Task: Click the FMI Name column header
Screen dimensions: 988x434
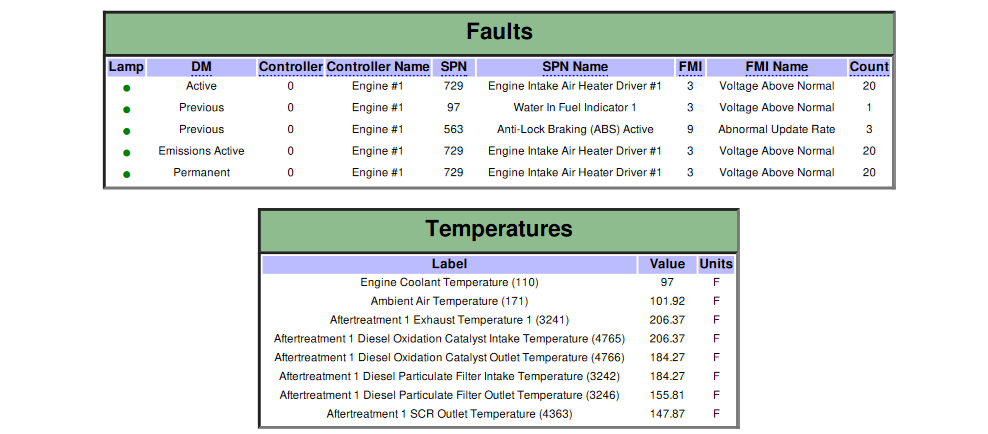Action: [776, 67]
